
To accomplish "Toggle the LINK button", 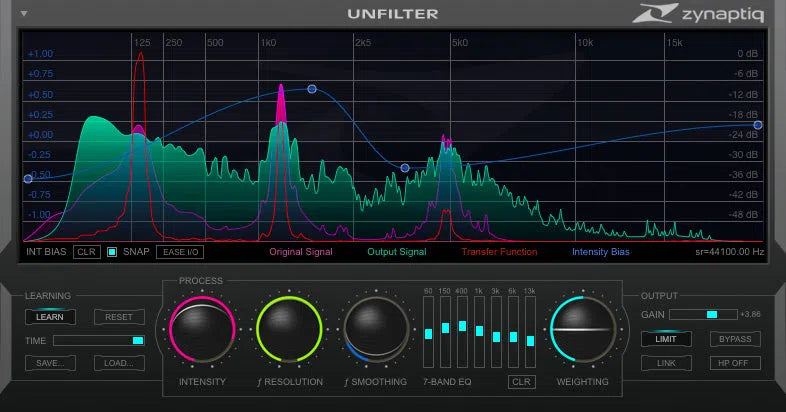I will click(x=666, y=363).
